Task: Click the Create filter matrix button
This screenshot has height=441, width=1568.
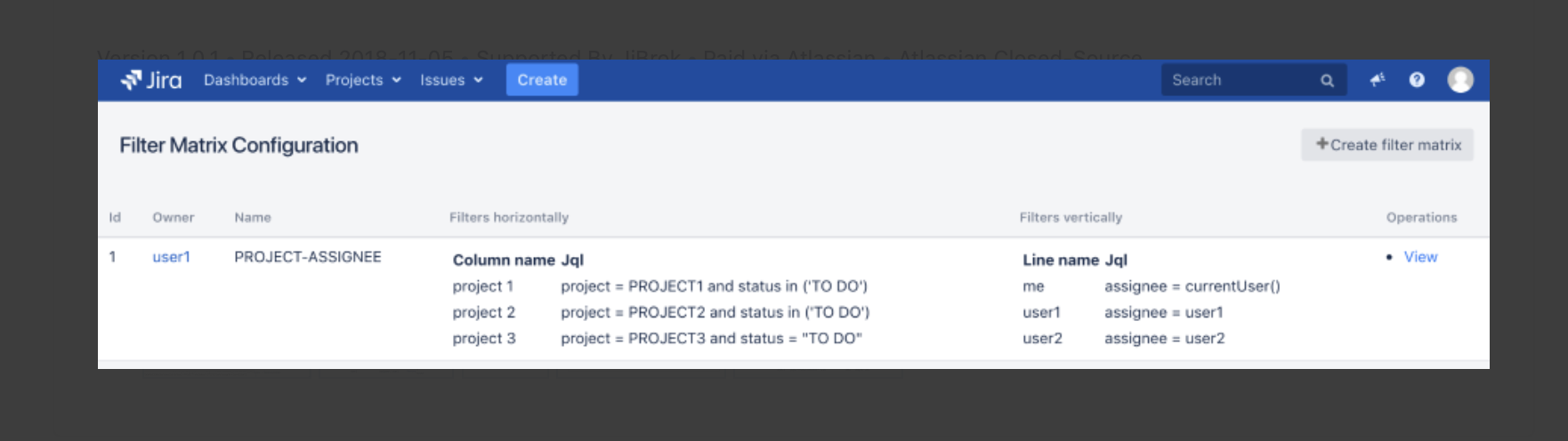Action: 1387,145
